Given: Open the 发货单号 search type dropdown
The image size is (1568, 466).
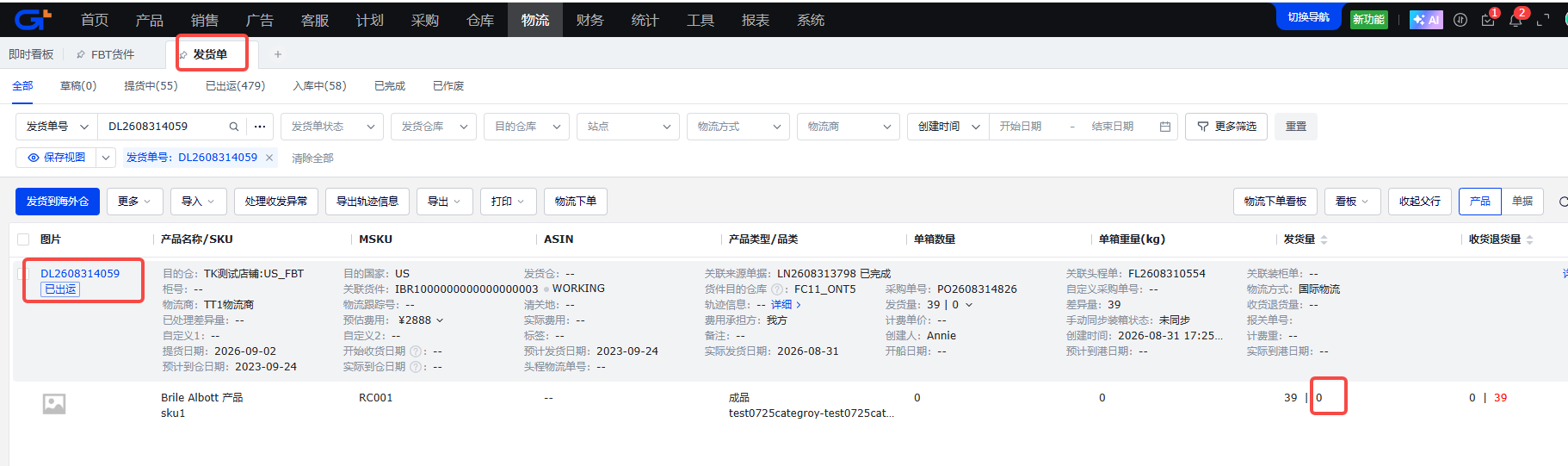Looking at the screenshot, I should (x=57, y=127).
